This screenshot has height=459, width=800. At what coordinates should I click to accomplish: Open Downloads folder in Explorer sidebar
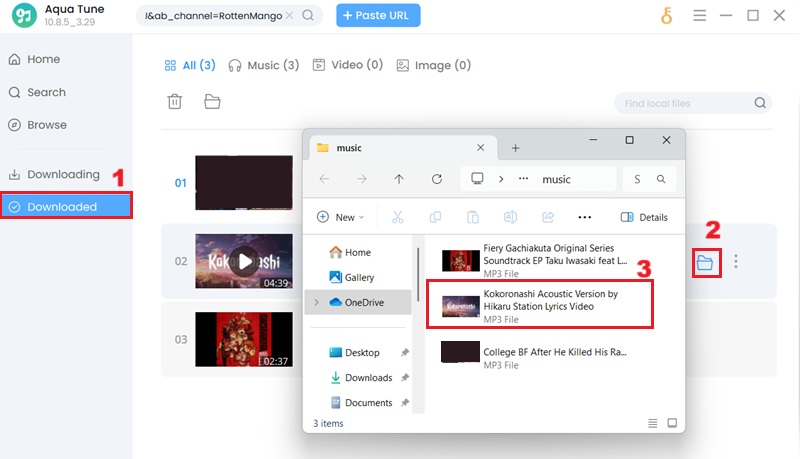coord(367,378)
